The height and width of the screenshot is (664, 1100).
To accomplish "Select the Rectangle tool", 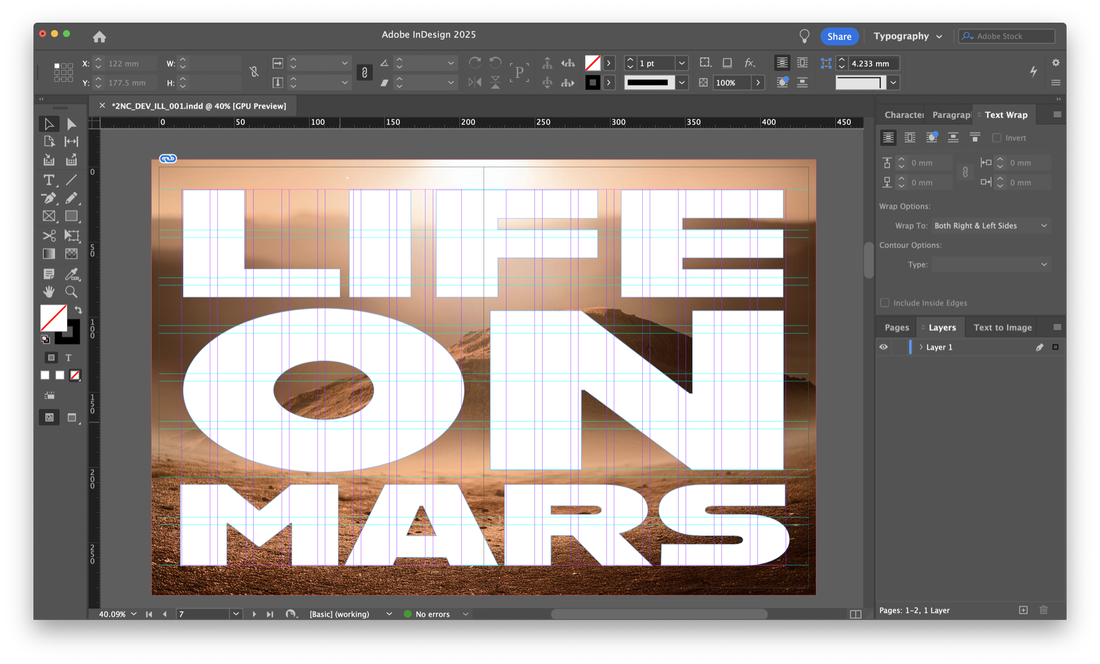I will point(72,217).
